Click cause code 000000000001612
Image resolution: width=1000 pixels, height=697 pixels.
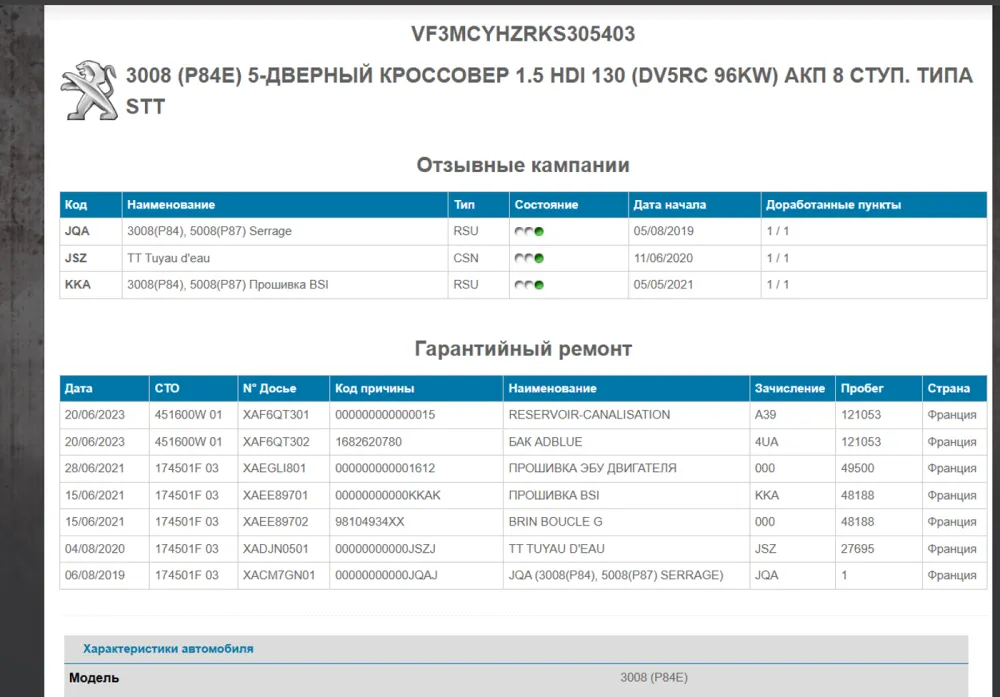385,468
